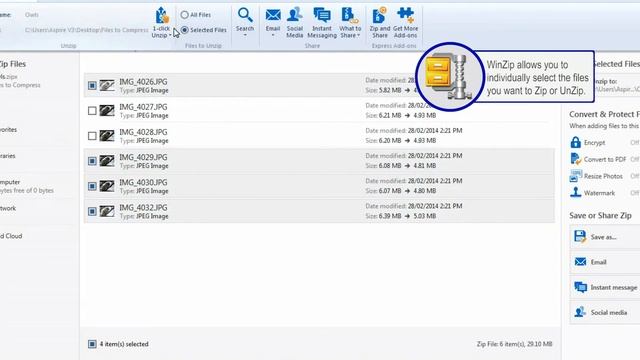Open the What to Share dropdown arrow
Viewport: 640px width, 360px height.
pyautogui.click(x=358, y=36)
